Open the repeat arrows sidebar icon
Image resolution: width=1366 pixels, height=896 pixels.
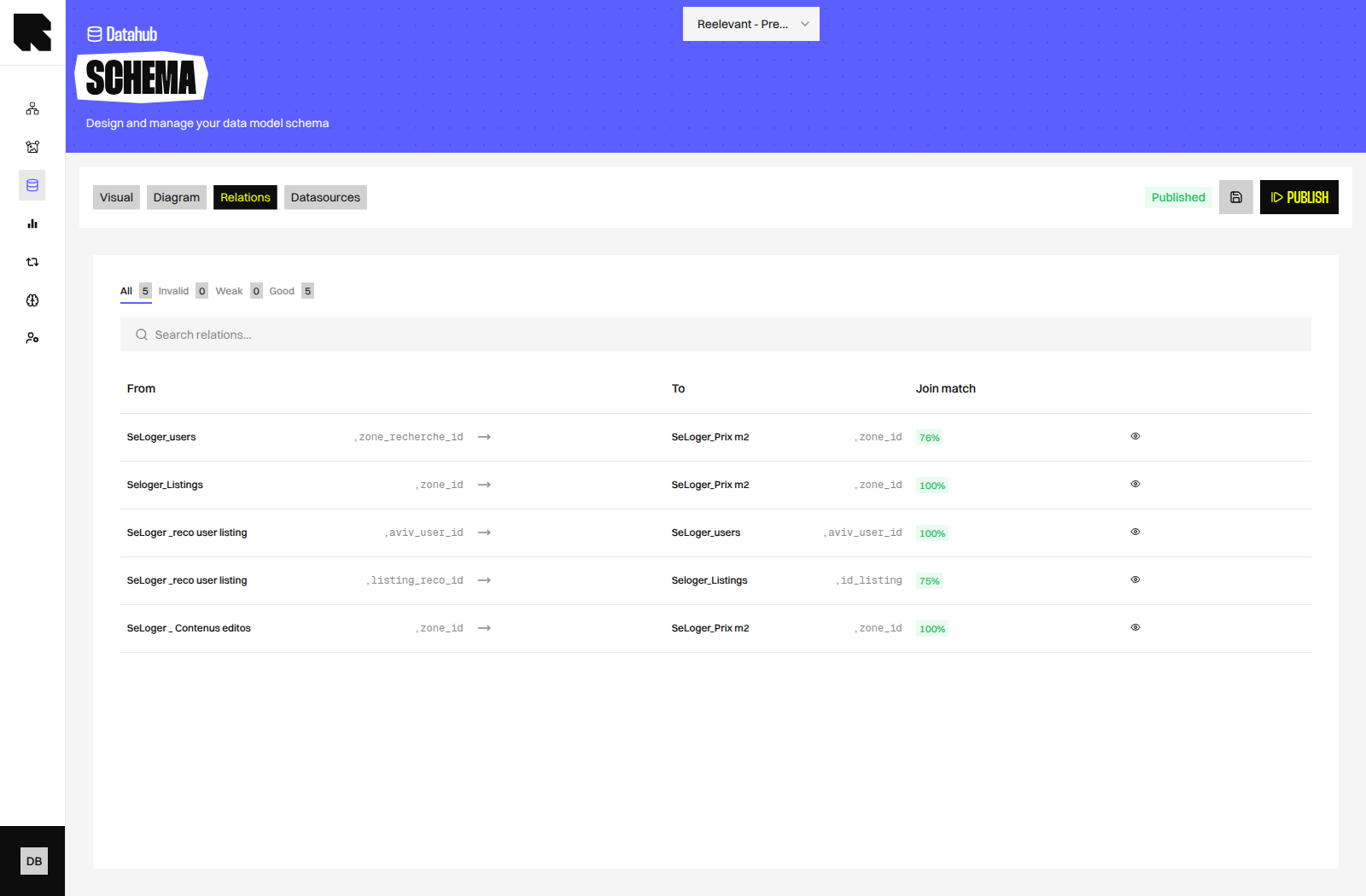click(32, 262)
